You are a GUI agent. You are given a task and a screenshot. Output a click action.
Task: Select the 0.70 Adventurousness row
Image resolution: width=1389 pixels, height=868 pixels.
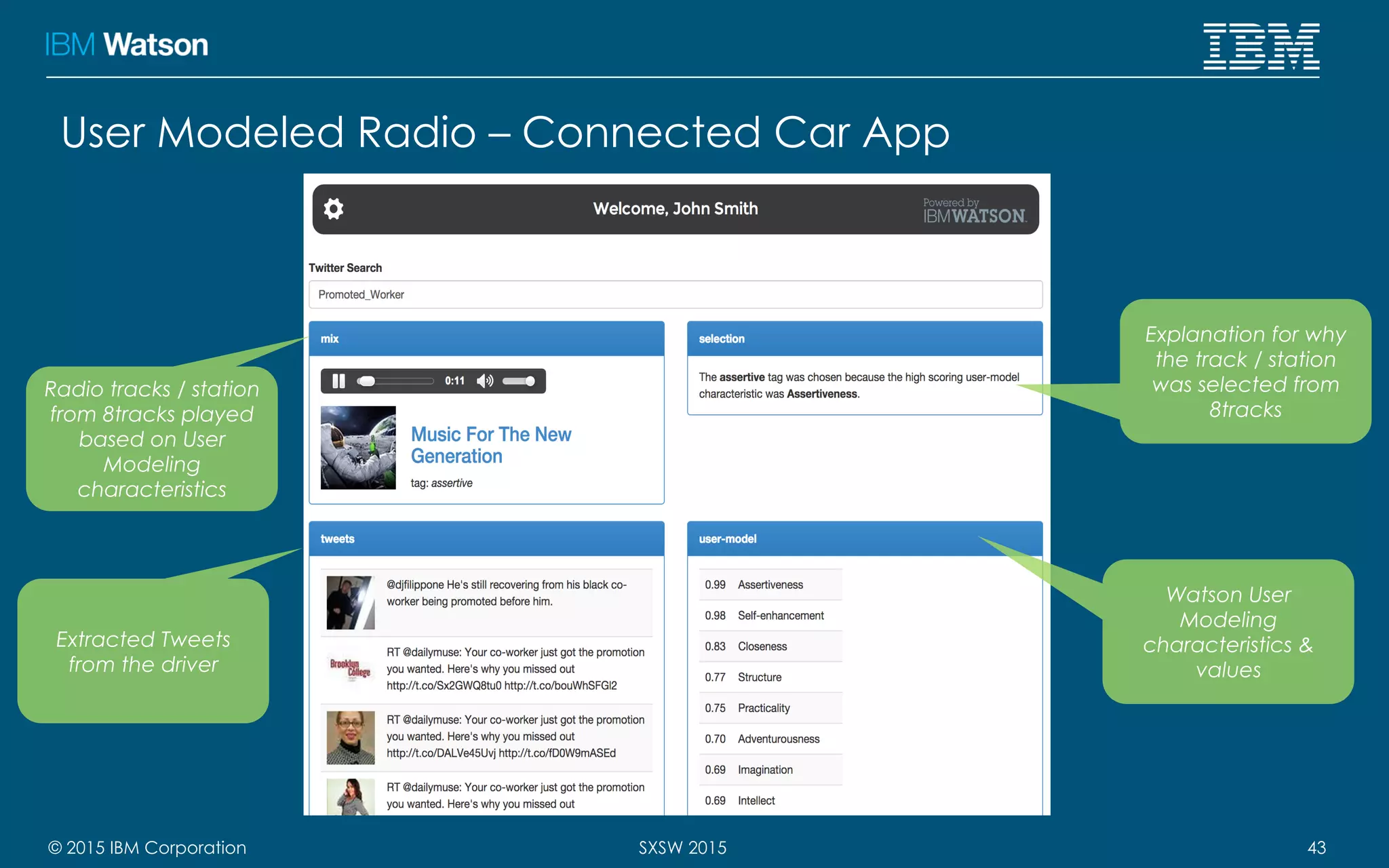(x=770, y=739)
